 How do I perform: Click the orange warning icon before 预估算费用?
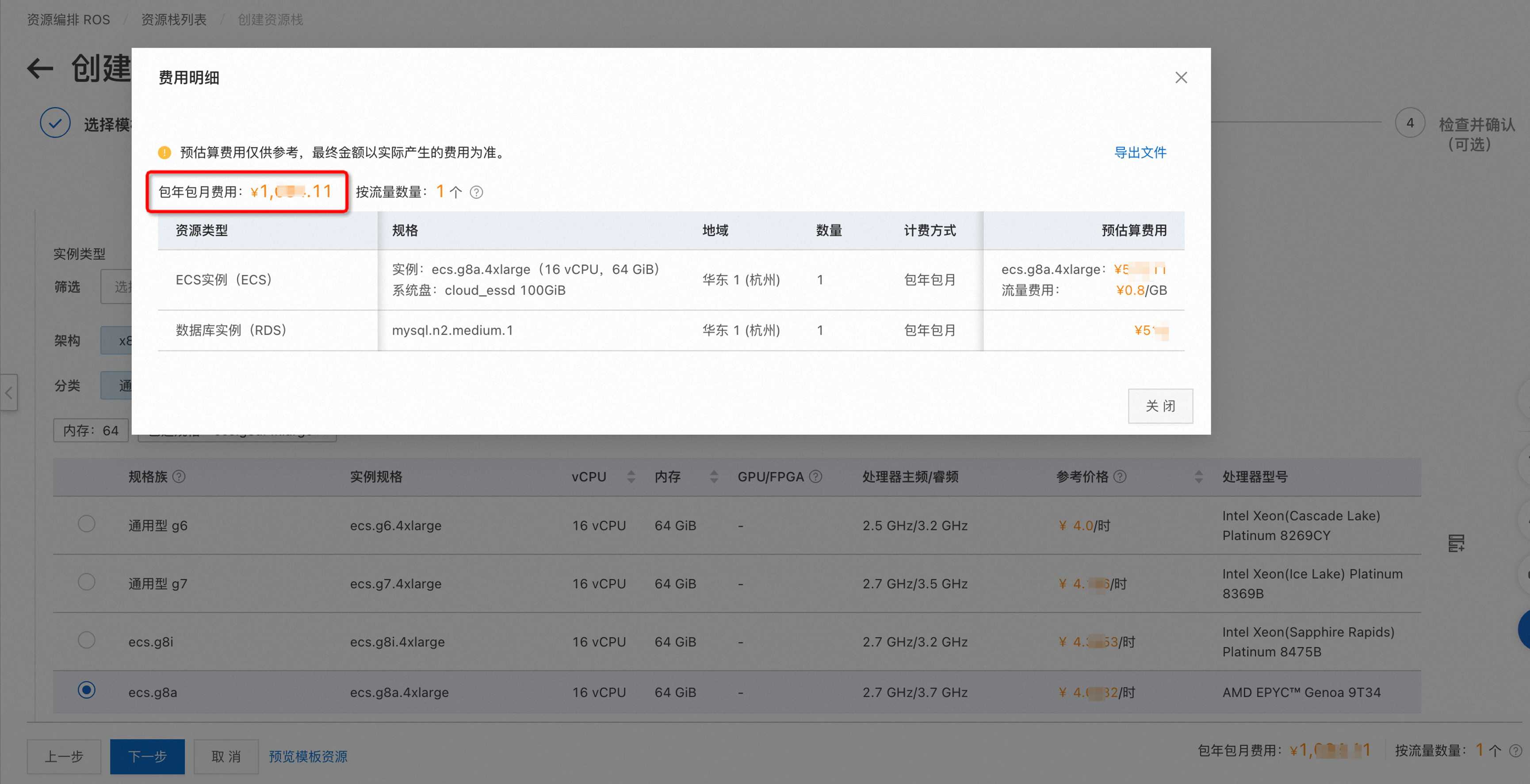click(164, 152)
